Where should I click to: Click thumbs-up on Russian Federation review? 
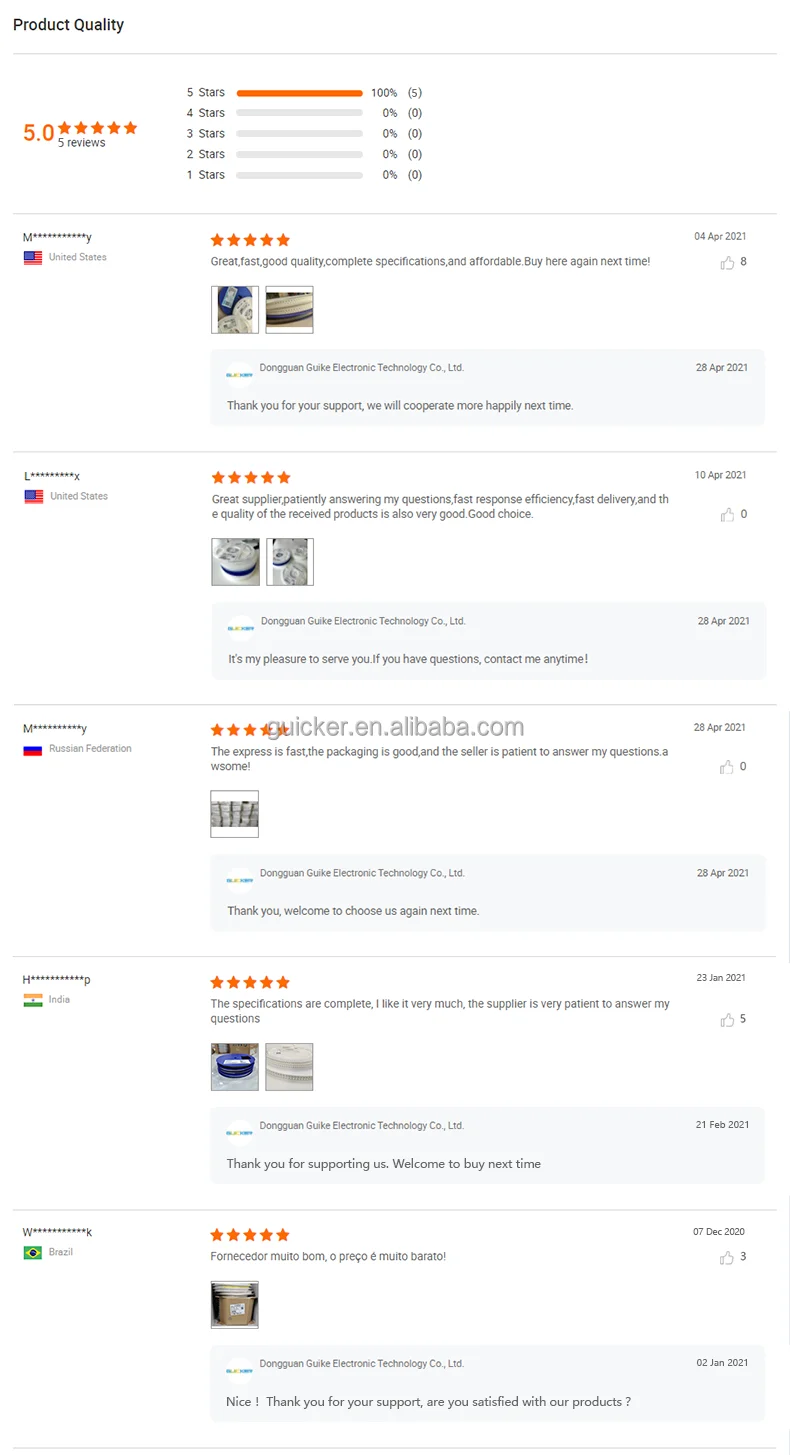click(727, 767)
